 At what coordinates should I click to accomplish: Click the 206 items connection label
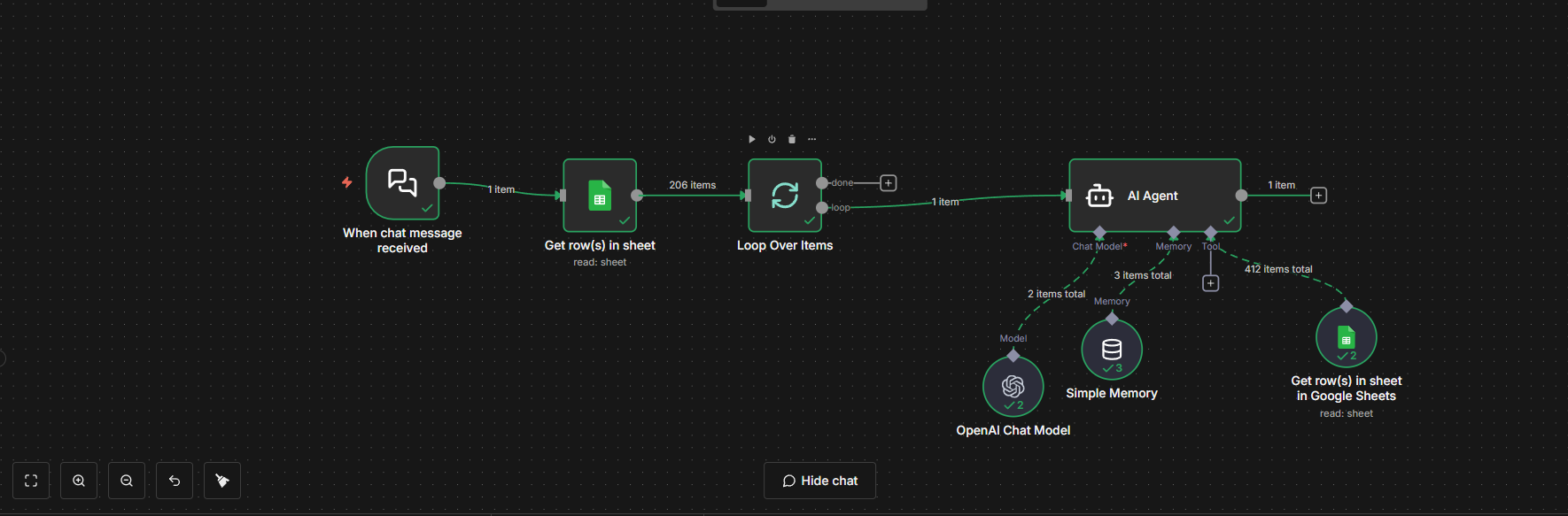693,185
